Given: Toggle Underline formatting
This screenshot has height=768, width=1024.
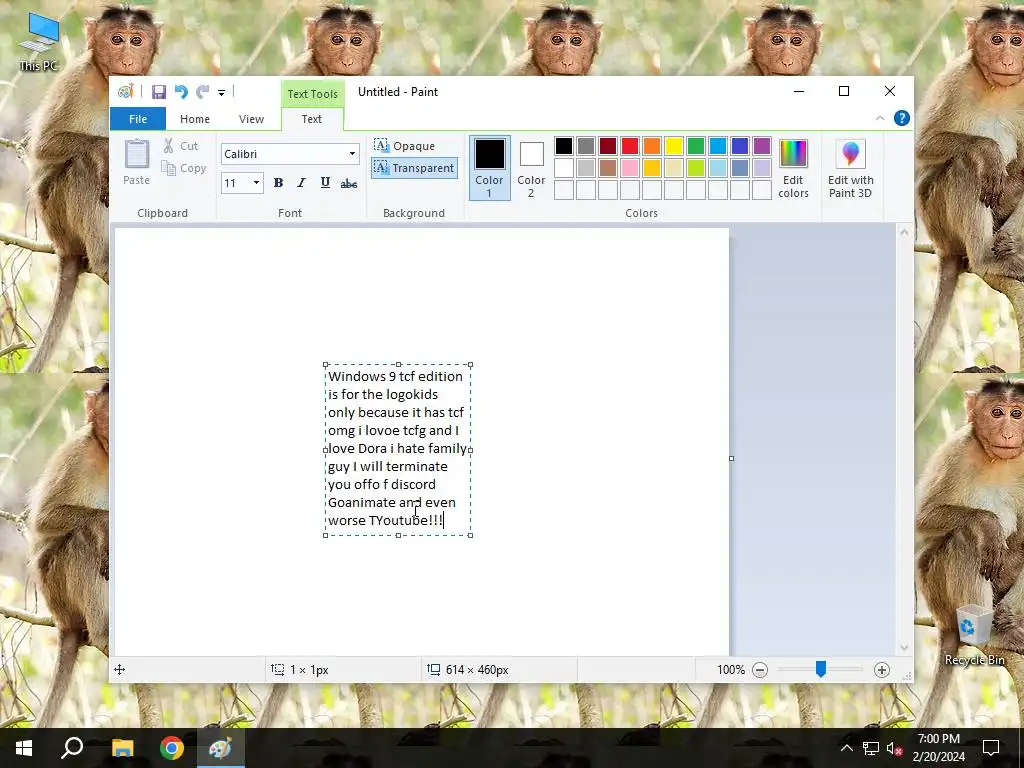Looking at the screenshot, I should (325, 183).
